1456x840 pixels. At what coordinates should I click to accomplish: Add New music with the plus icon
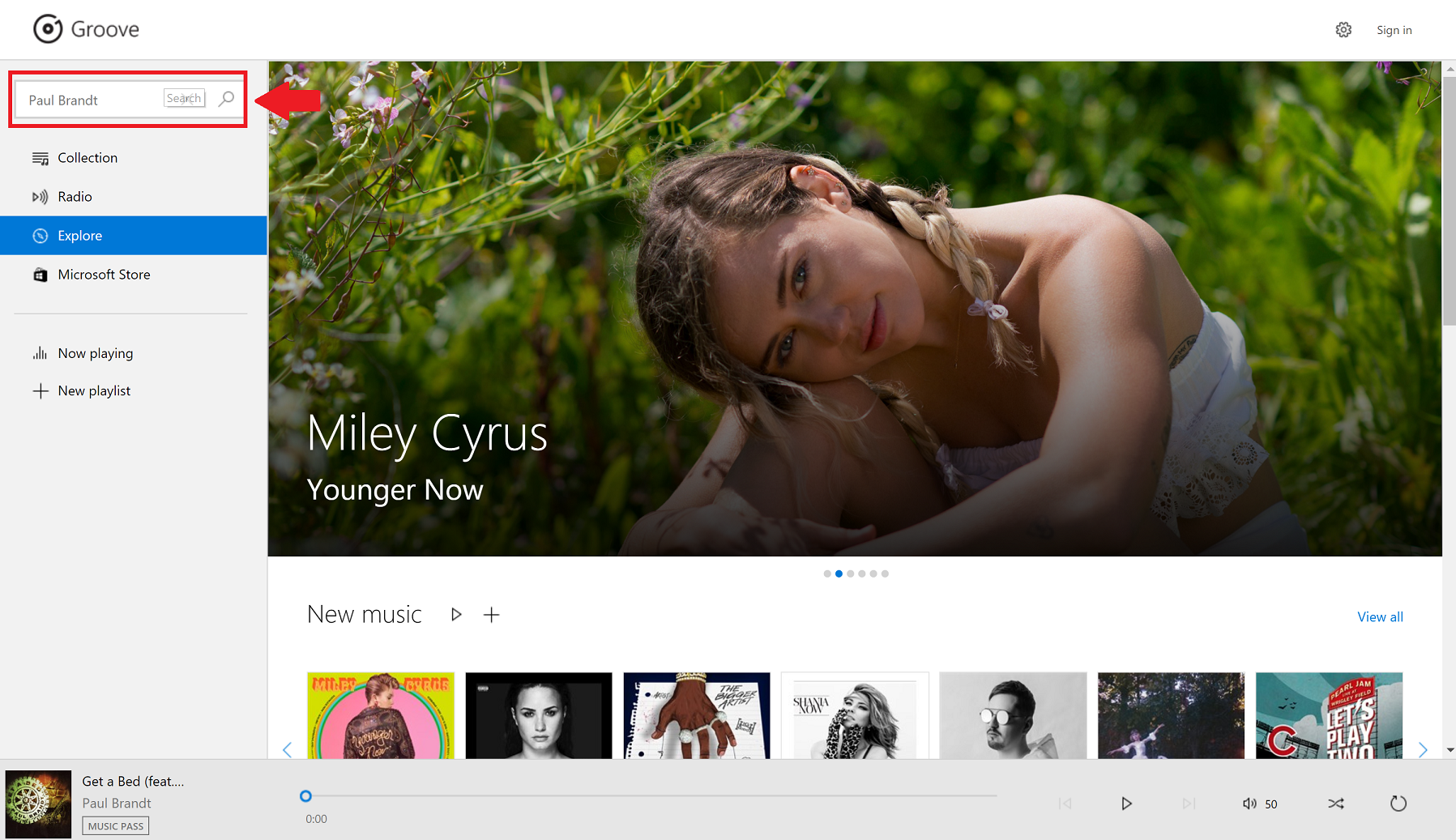point(491,615)
